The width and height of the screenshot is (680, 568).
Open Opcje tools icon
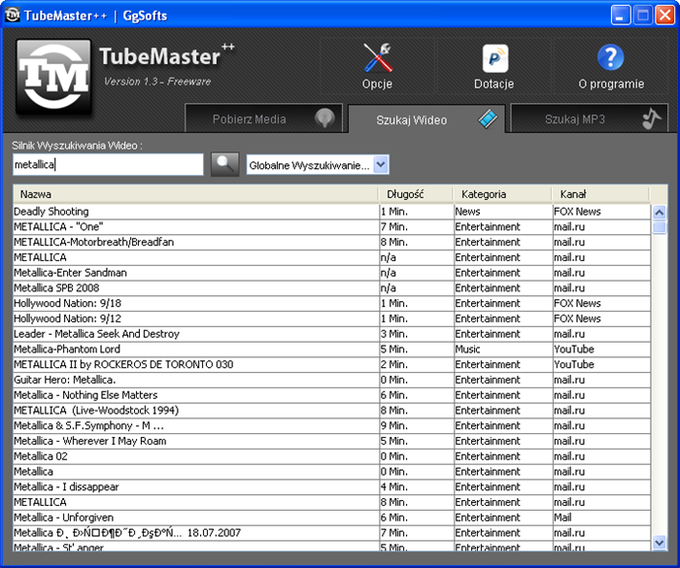(377, 58)
